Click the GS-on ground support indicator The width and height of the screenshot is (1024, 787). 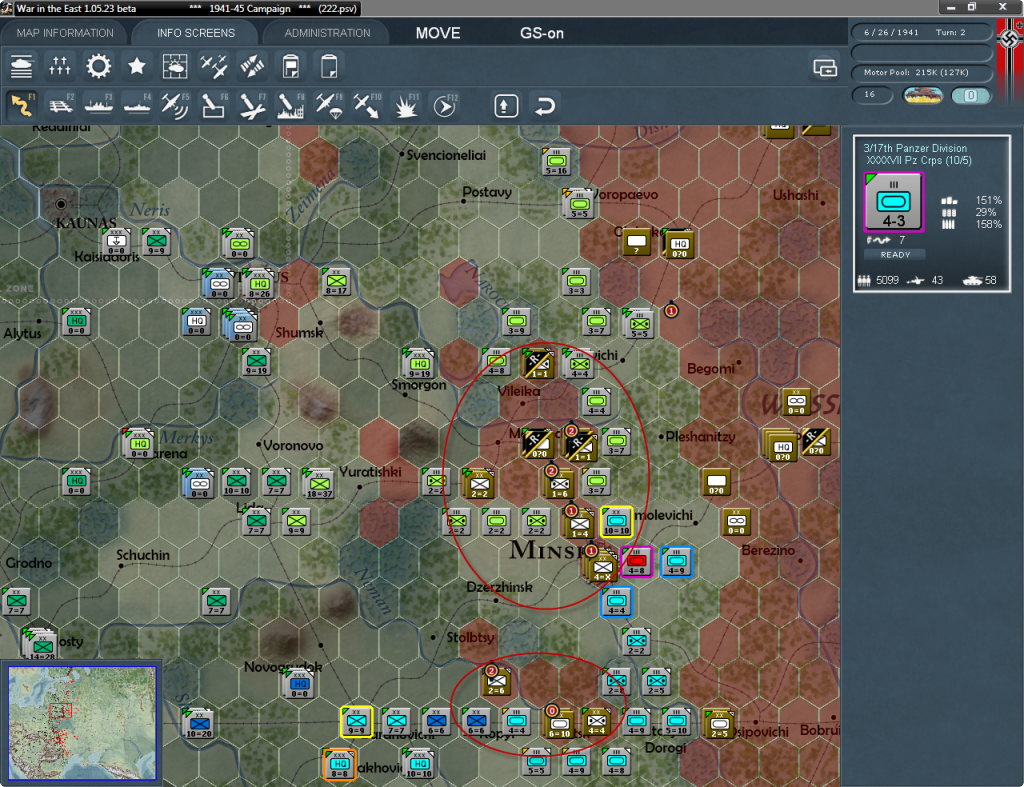[541, 33]
